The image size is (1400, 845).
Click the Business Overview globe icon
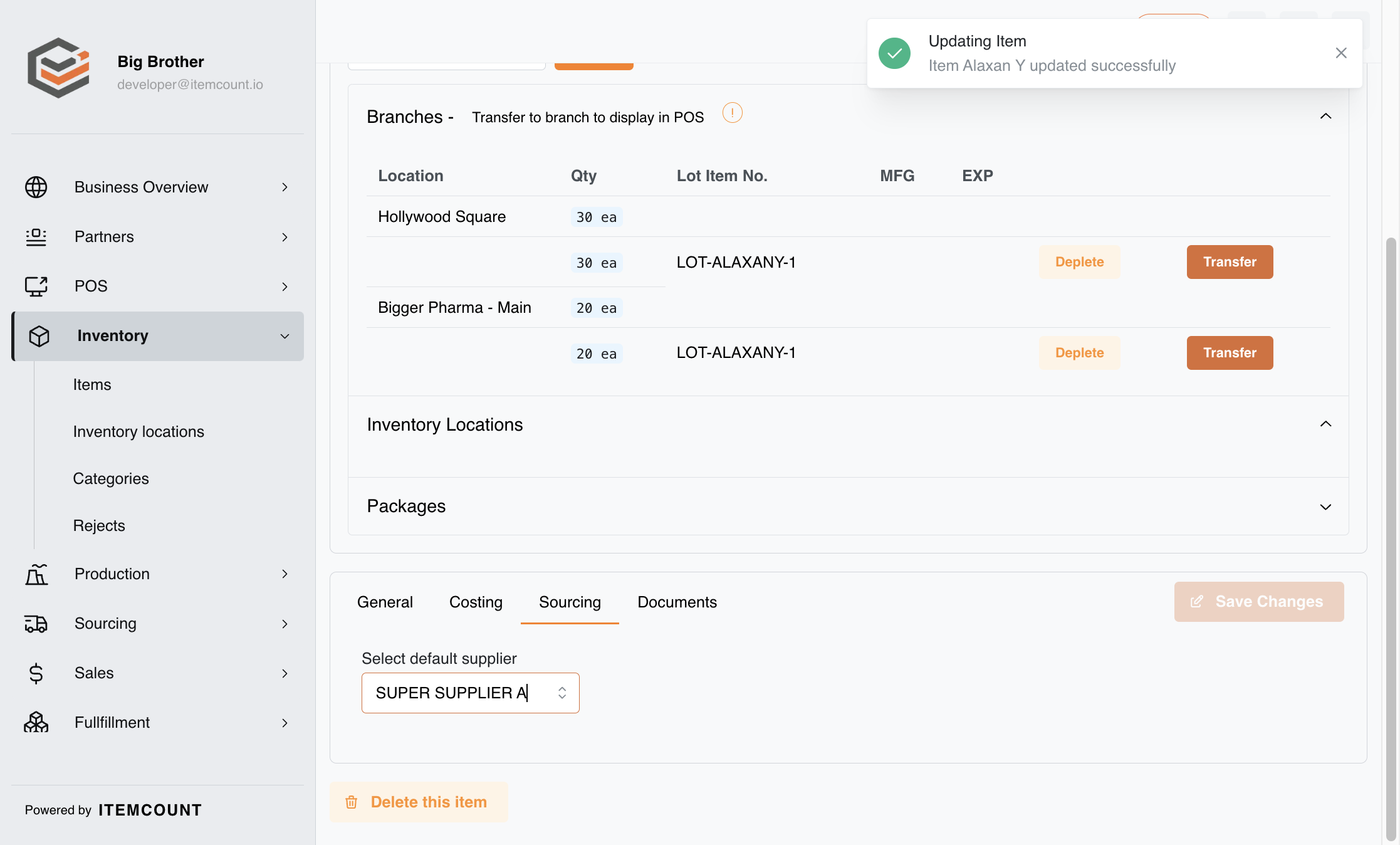(x=36, y=187)
